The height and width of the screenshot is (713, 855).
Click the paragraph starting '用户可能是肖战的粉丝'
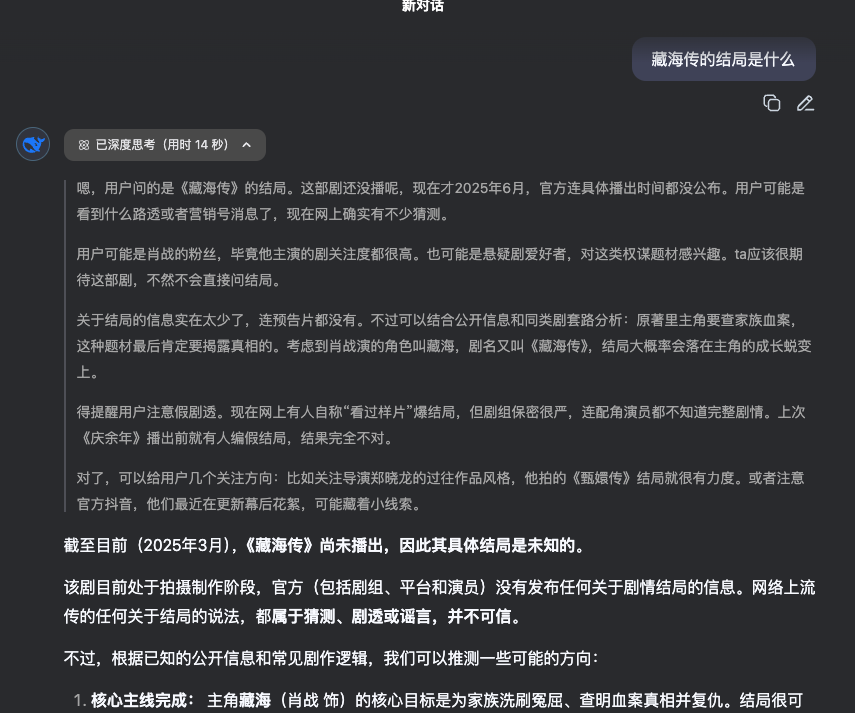coord(439,267)
